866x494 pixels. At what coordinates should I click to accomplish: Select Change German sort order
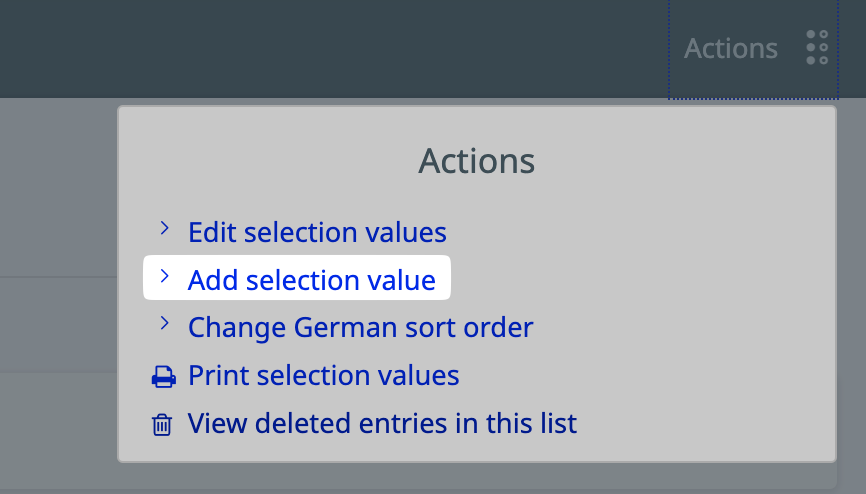360,328
